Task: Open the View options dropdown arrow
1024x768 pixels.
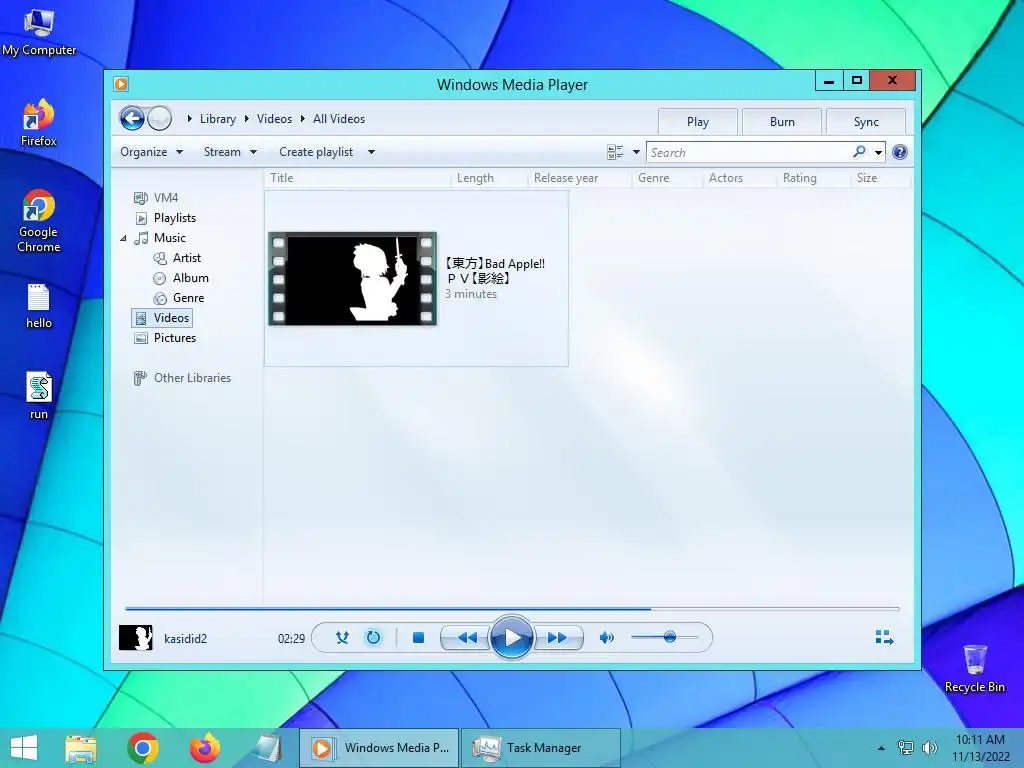Action: click(x=636, y=152)
